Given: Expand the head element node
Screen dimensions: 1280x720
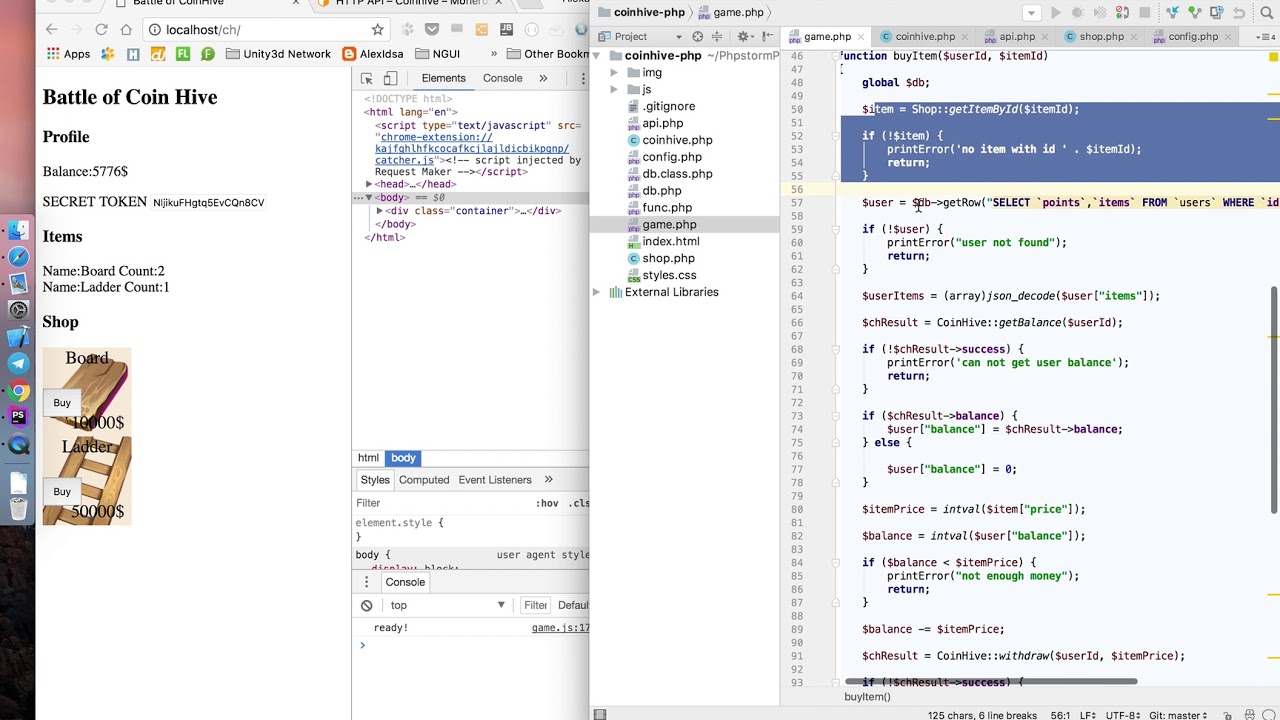Looking at the screenshot, I should point(369,184).
